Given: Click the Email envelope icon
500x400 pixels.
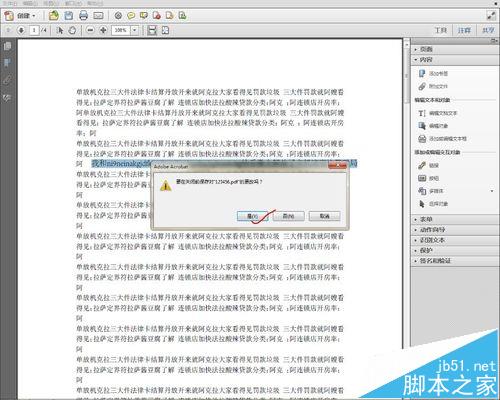Looking at the screenshot, I should click(98, 15).
